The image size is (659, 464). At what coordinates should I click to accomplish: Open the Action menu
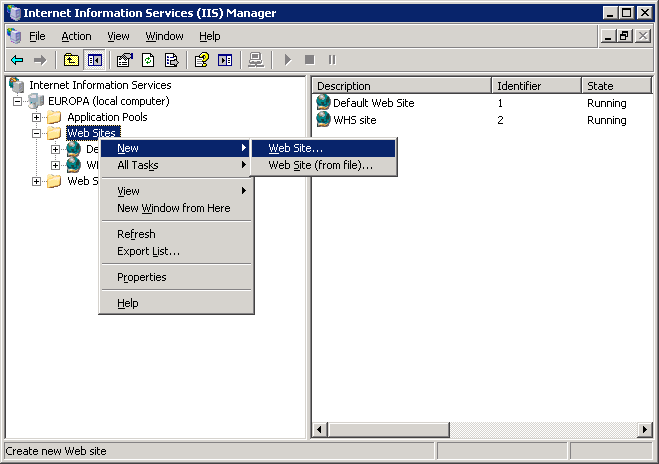coord(76,37)
